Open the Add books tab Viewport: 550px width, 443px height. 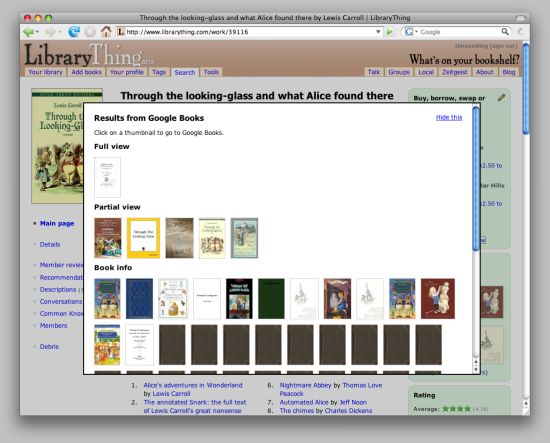tap(86, 72)
